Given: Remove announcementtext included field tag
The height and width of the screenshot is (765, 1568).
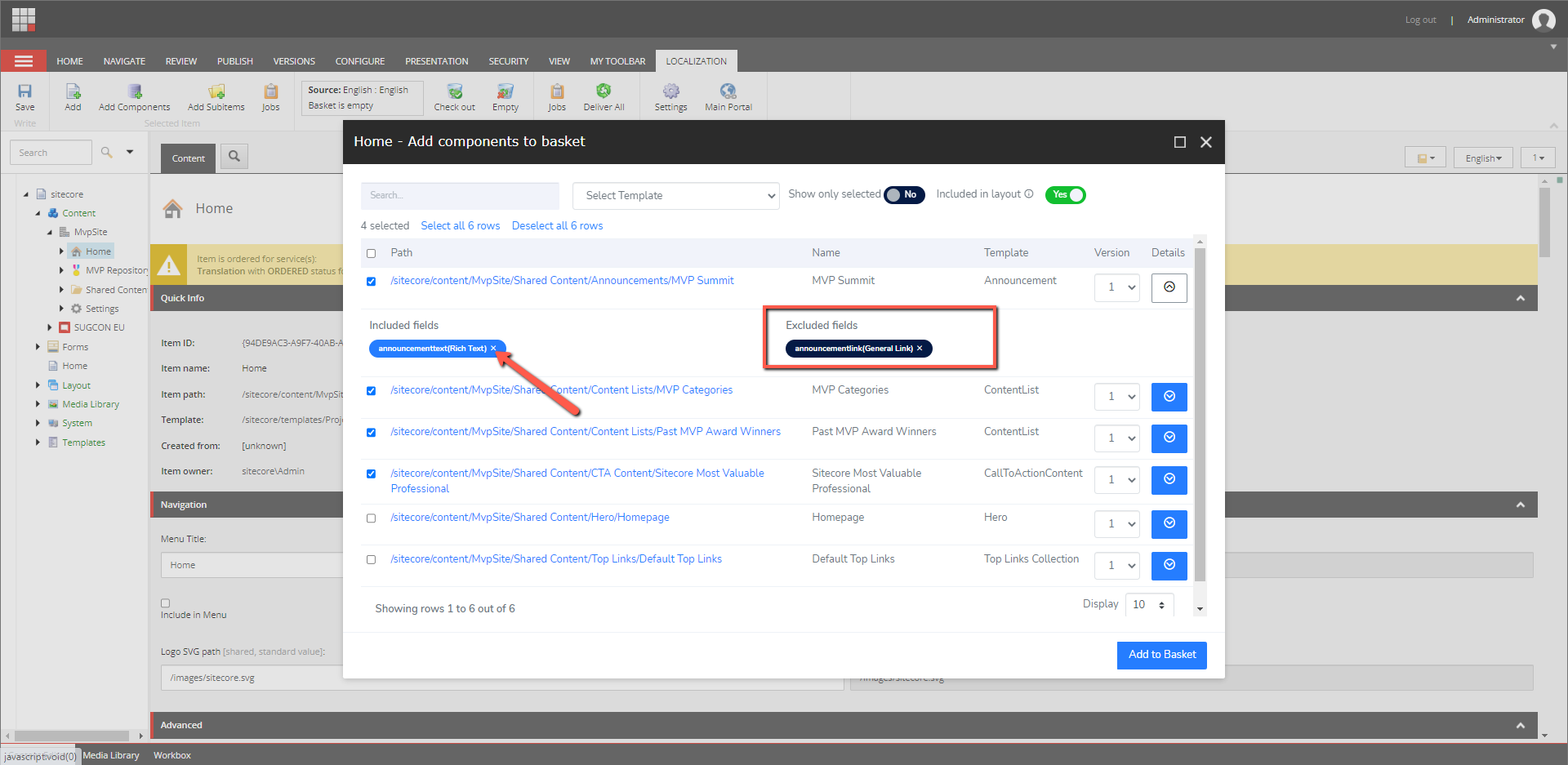Looking at the screenshot, I should click(x=493, y=349).
